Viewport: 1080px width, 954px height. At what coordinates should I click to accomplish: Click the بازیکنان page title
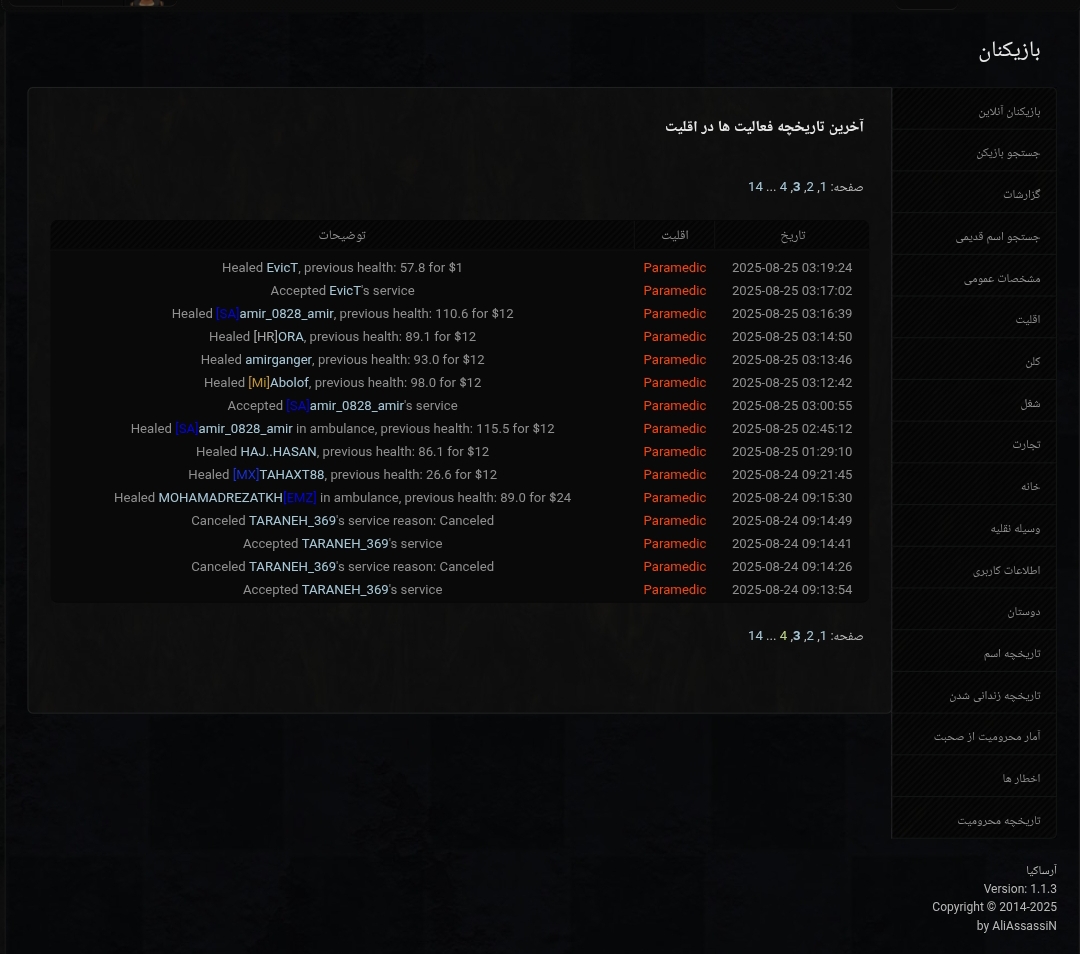tap(1009, 50)
